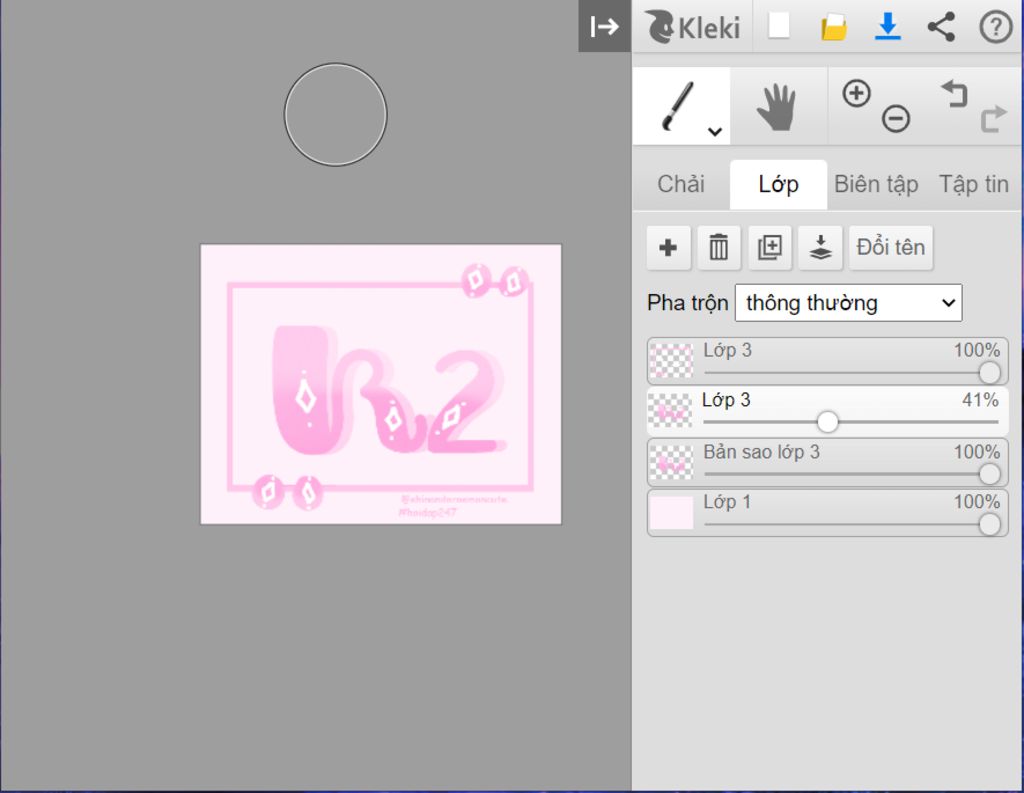Viewport: 1024px width, 793px height.
Task: Click the Đổi tên rename button
Action: [891, 248]
